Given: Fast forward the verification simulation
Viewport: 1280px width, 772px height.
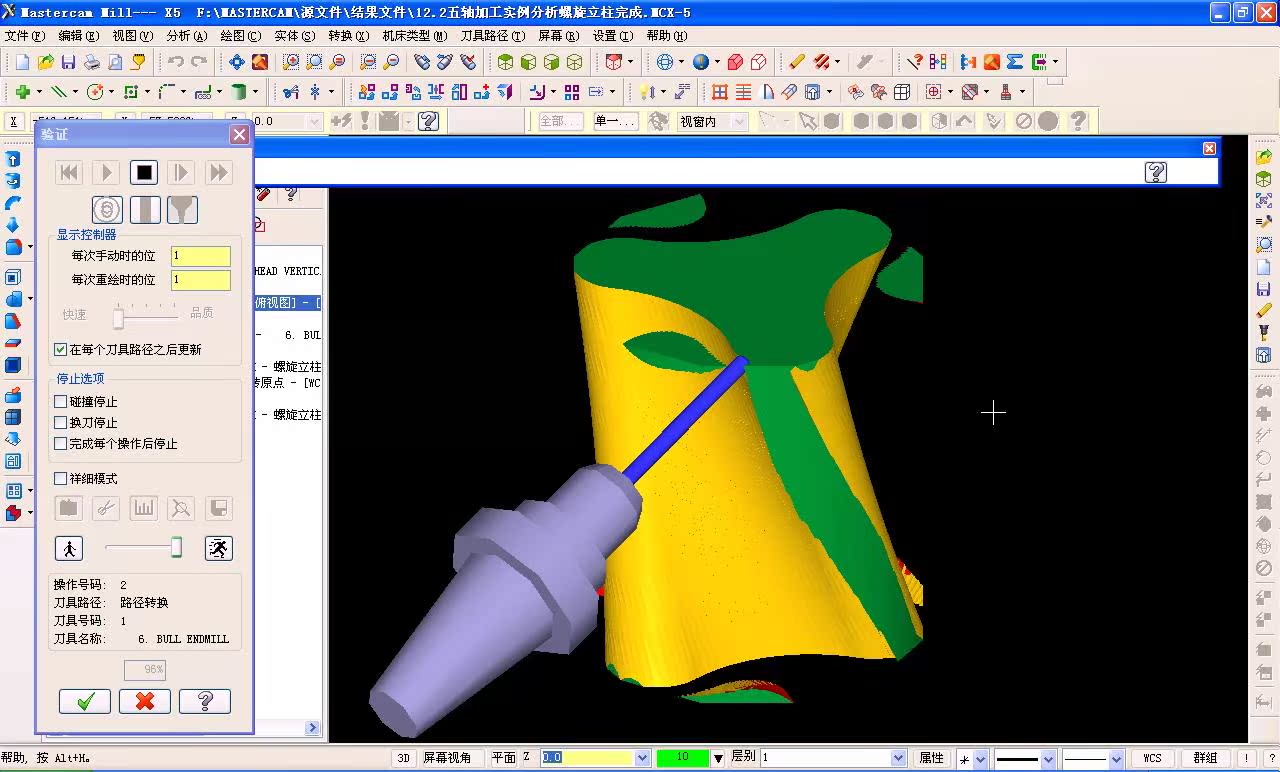Looking at the screenshot, I should (x=218, y=172).
